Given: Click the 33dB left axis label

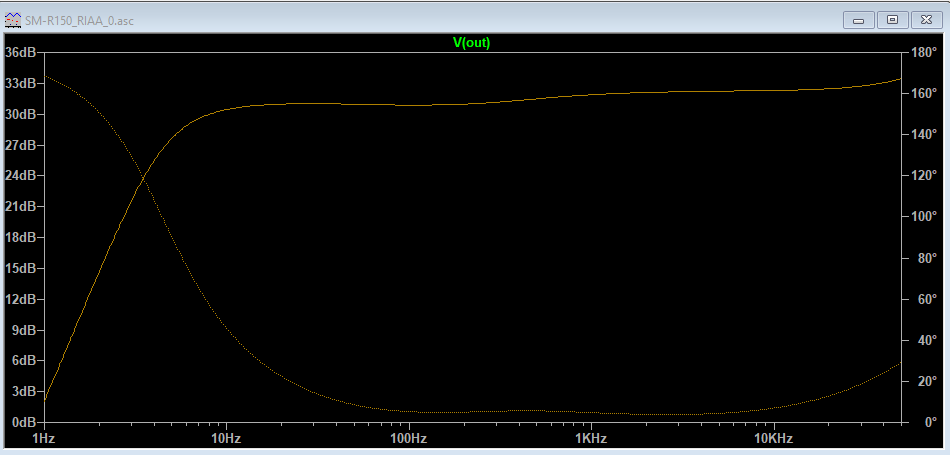Looking at the screenshot, I should [19, 83].
